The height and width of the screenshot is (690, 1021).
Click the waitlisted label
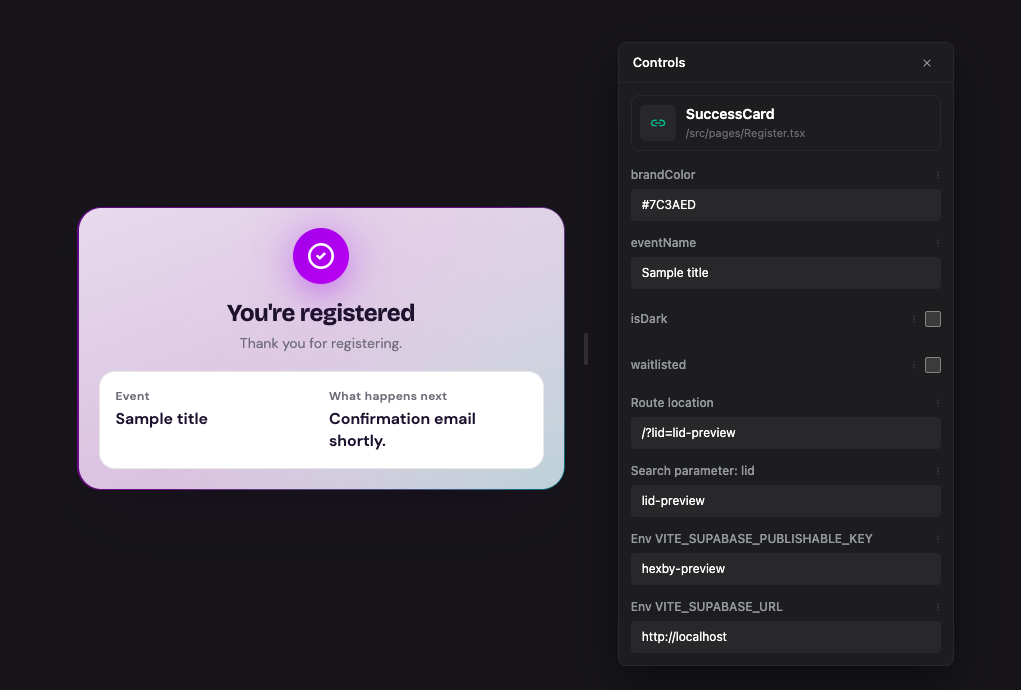658,365
